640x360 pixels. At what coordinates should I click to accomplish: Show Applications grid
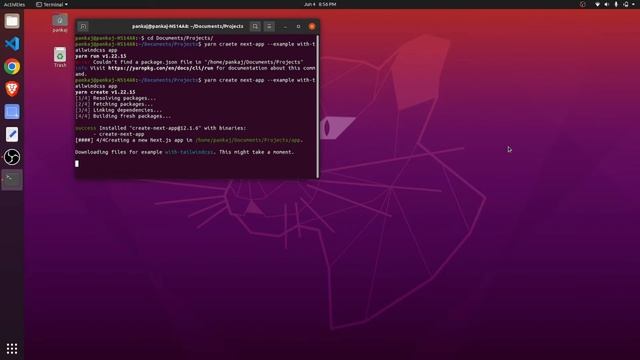[x=12, y=348]
